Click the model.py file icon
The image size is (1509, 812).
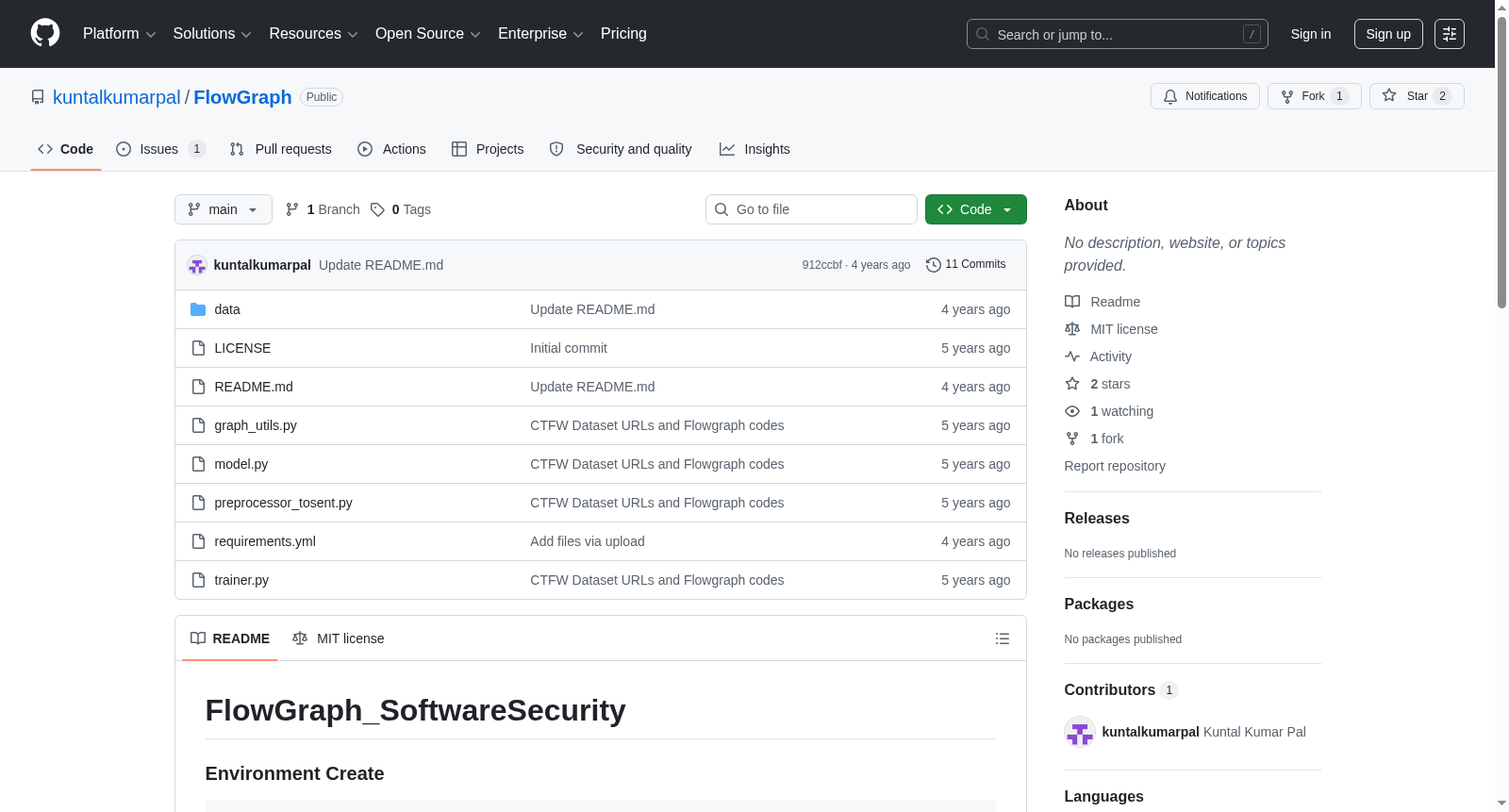tap(198, 464)
